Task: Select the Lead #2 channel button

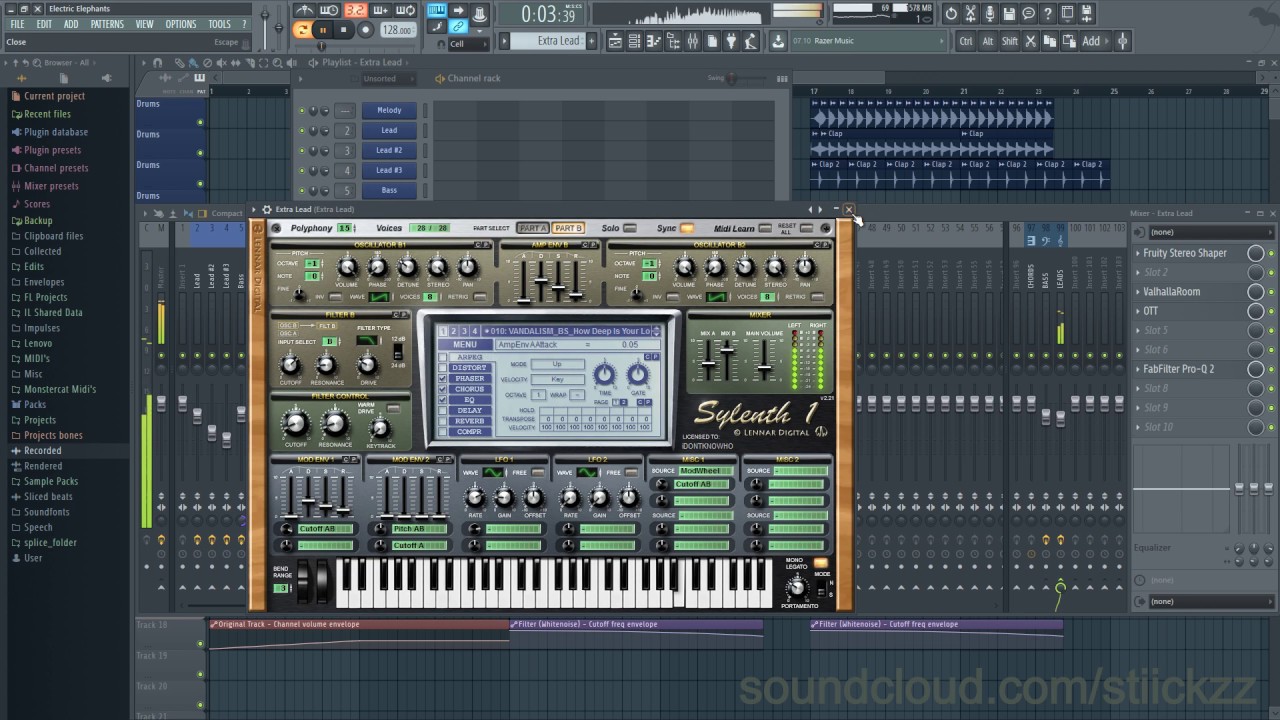Action: [x=389, y=150]
